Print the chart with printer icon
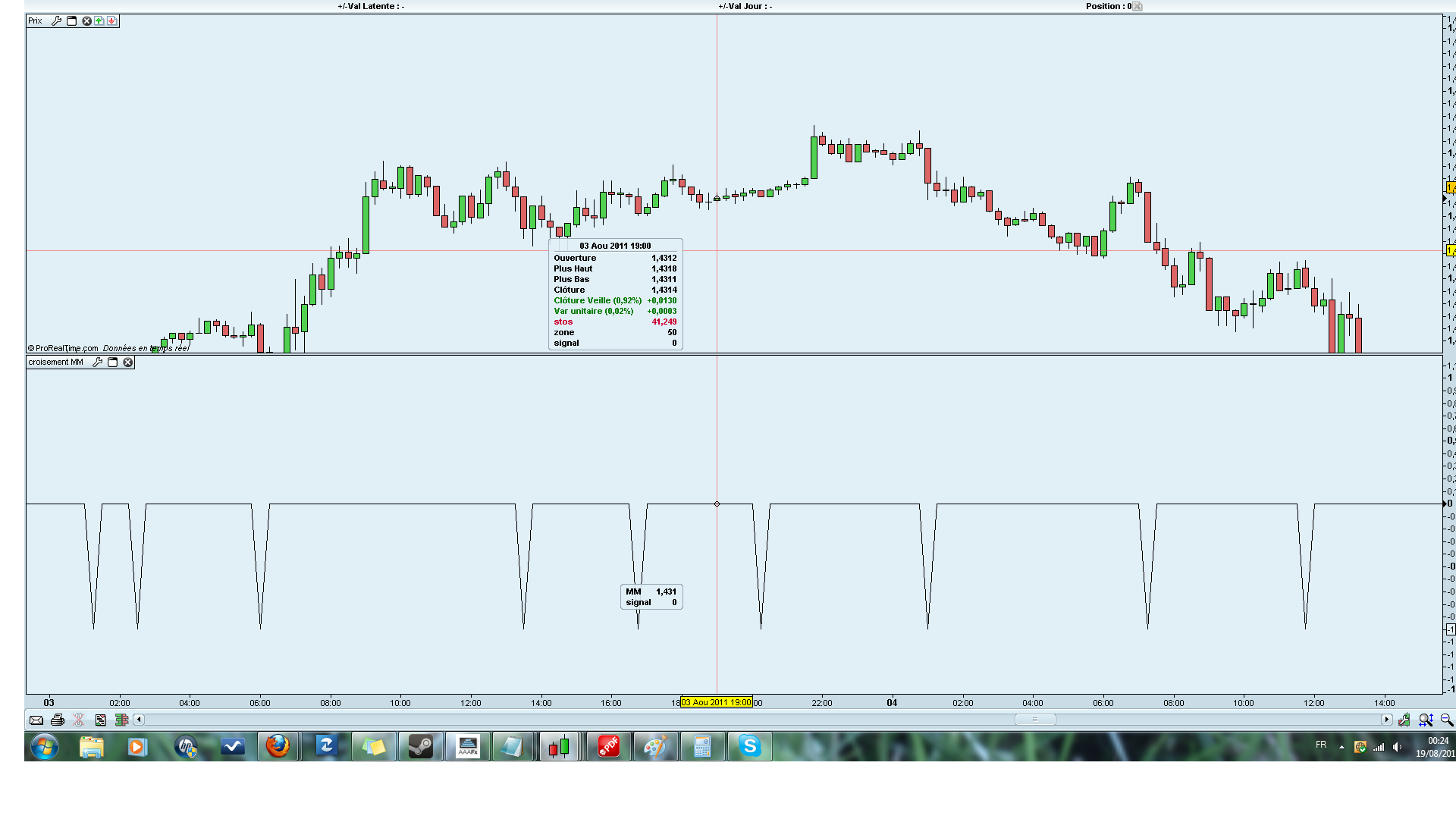Image resolution: width=1456 pixels, height=819 pixels. click(x=58, y=720)
